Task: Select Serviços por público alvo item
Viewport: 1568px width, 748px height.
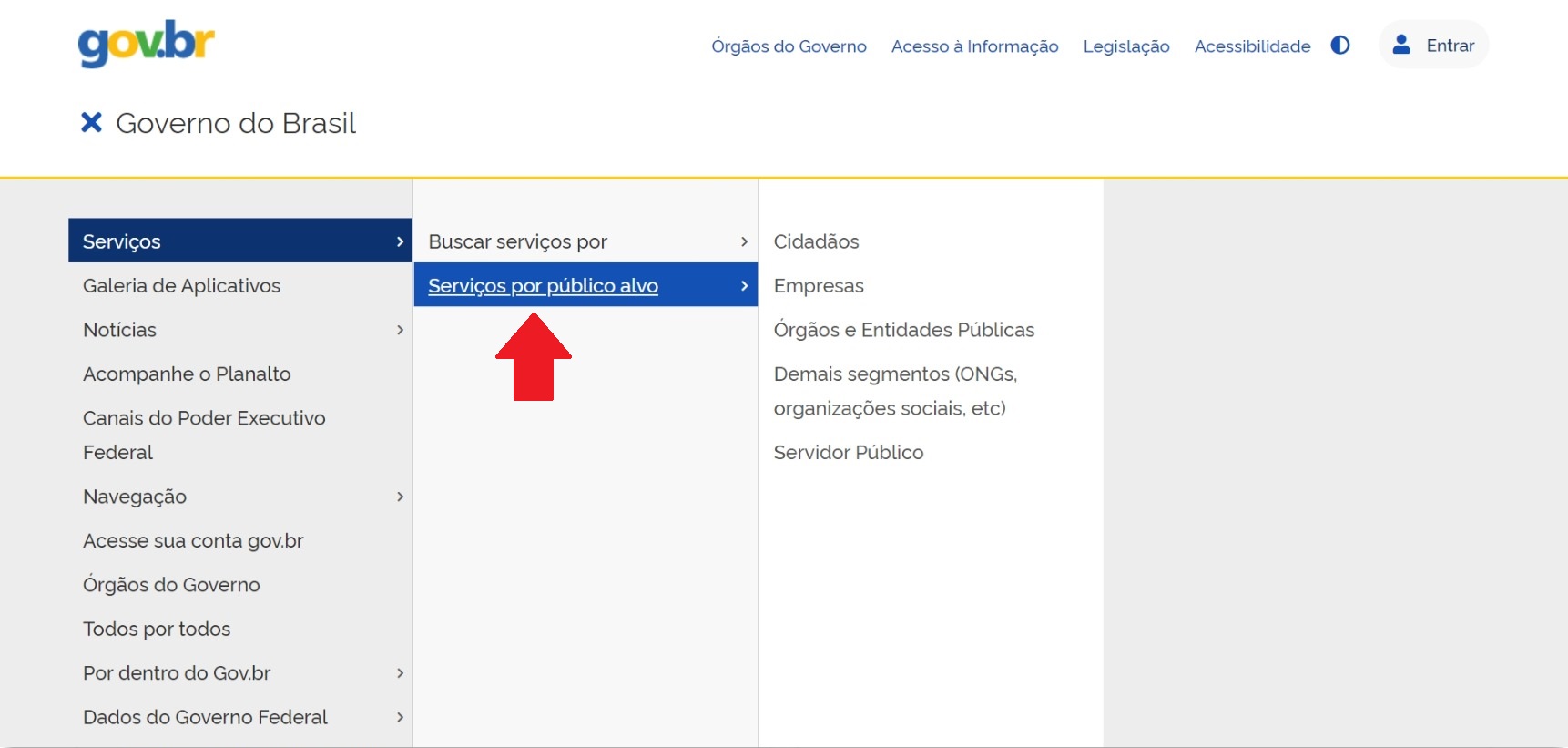Action: tap(543, 286)
